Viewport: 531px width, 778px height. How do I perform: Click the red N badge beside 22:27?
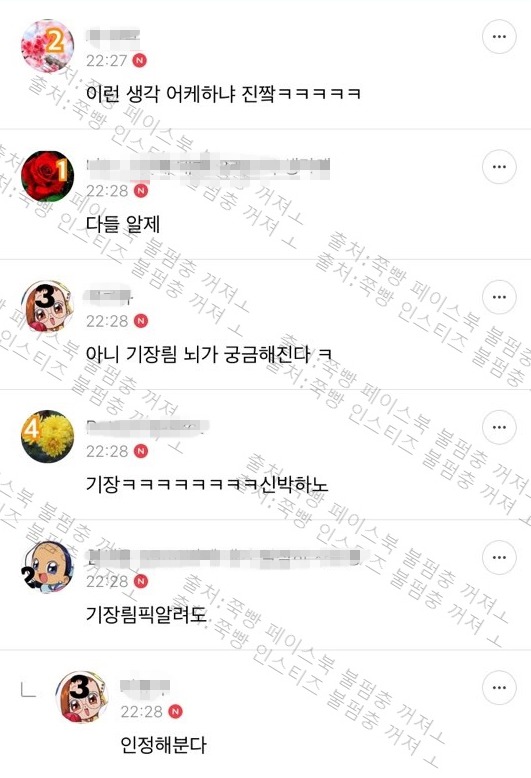point(141,61)
